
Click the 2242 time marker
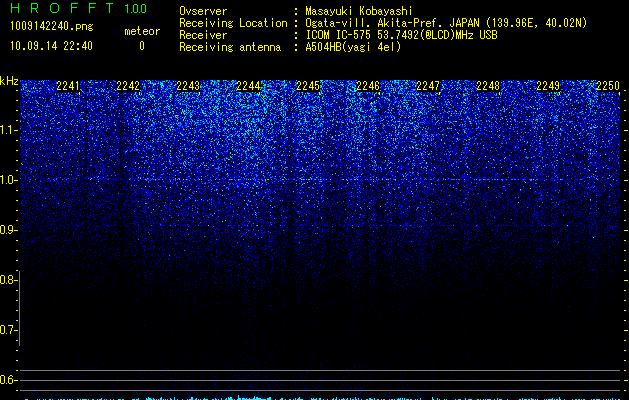pos(128,86)
